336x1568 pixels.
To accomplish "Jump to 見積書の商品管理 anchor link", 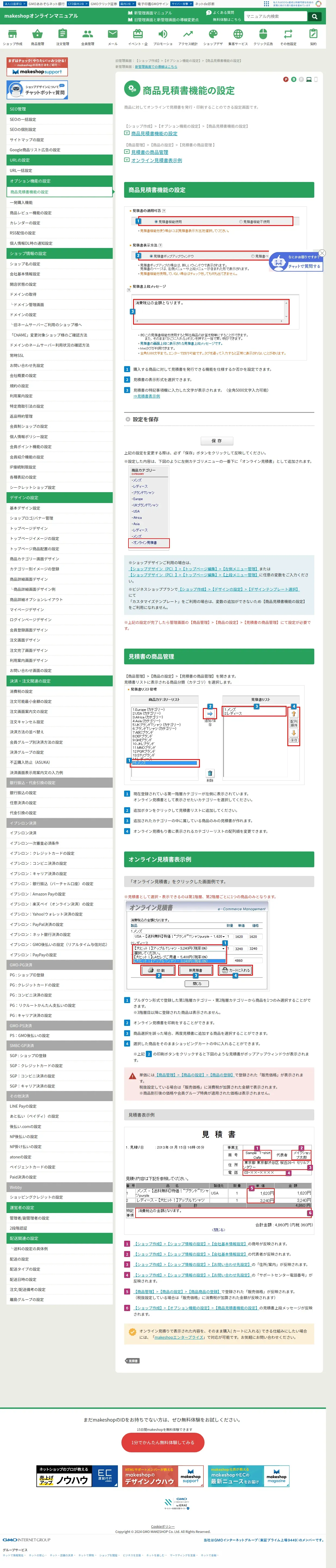I will [149, 152].
